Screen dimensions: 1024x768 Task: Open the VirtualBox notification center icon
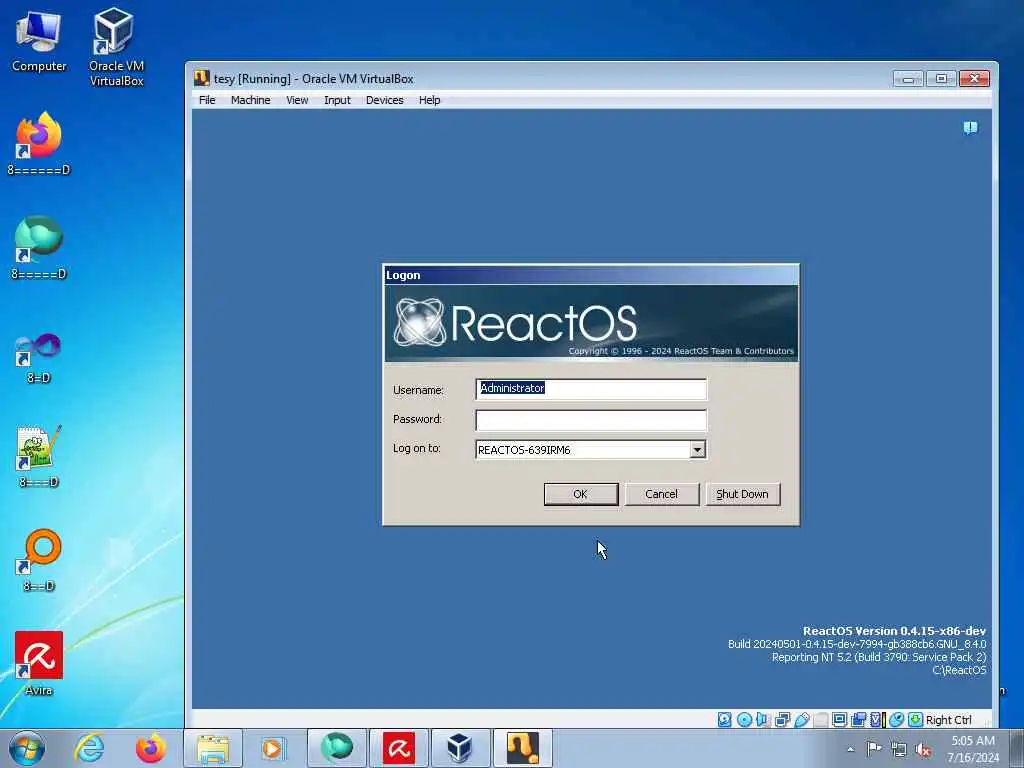pos(970,127)
